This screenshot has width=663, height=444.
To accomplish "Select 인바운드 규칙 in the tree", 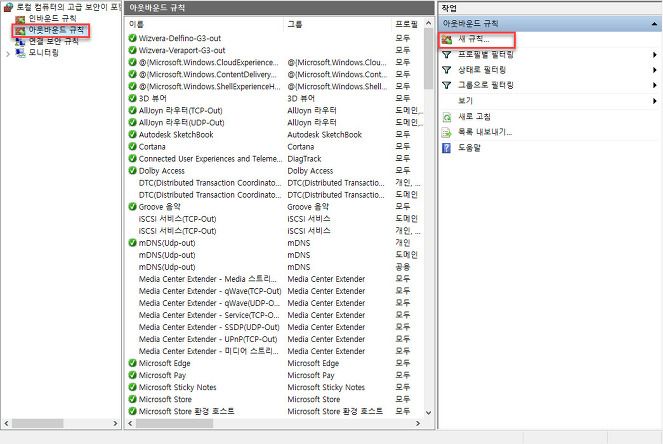I will [x=52, y=19].
